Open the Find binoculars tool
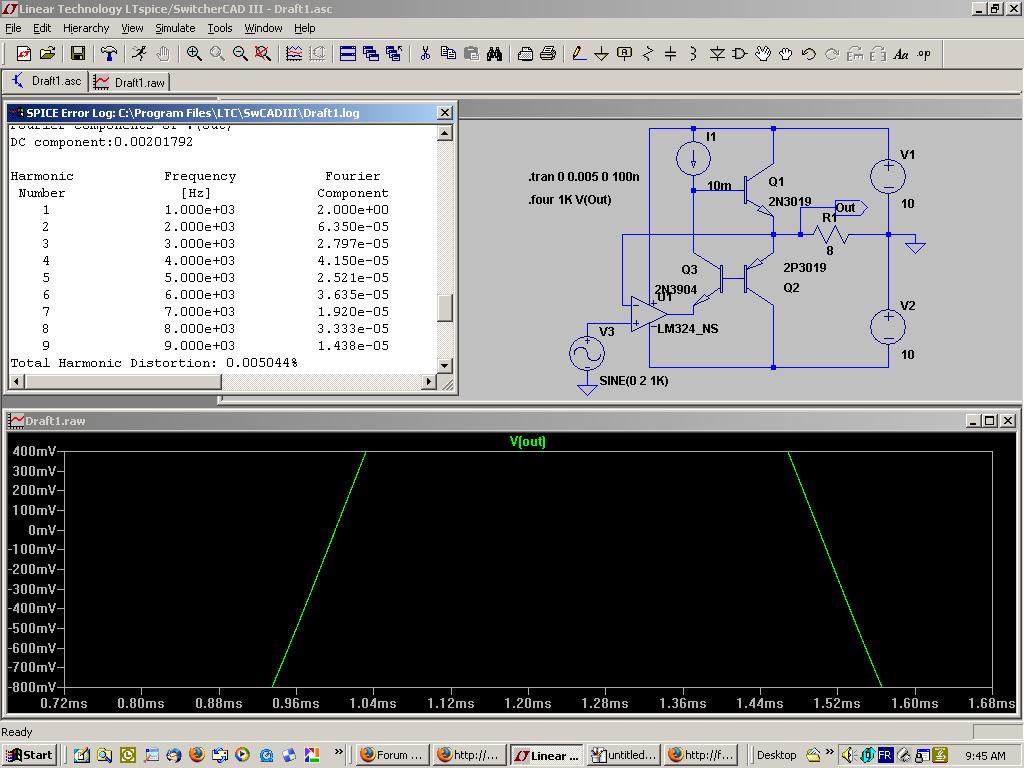The height and width of the screenshot is (768, 1024). pyautogui.click(x=494, y=54)
